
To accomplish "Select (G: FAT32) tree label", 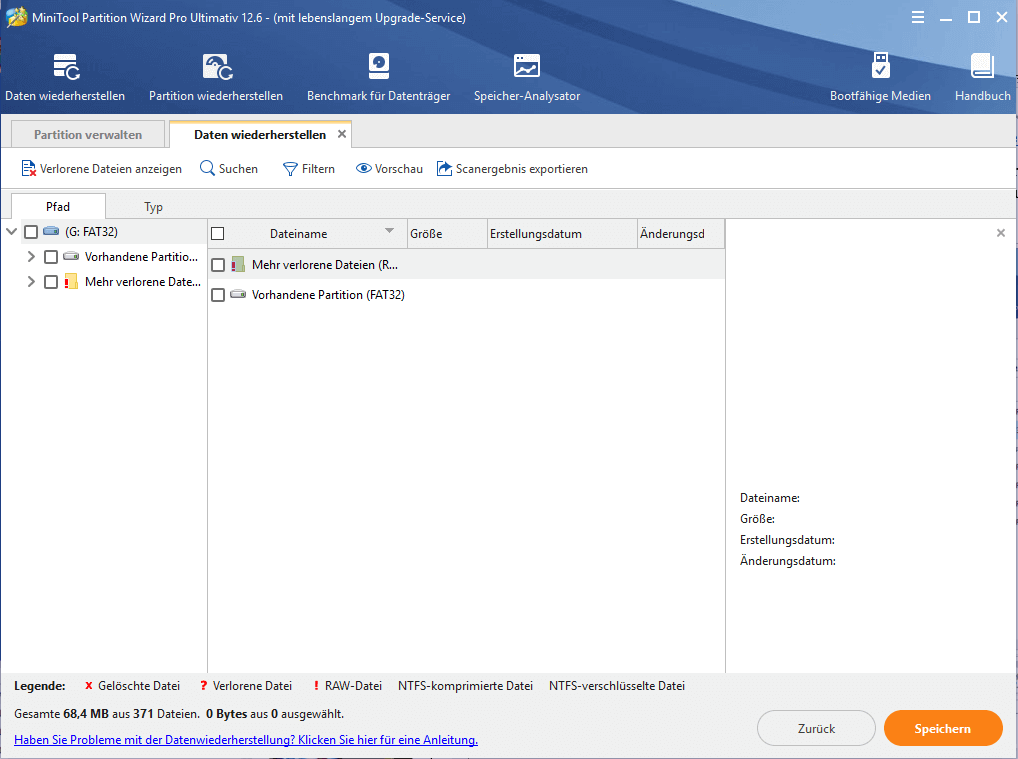I will pos(92,231).
